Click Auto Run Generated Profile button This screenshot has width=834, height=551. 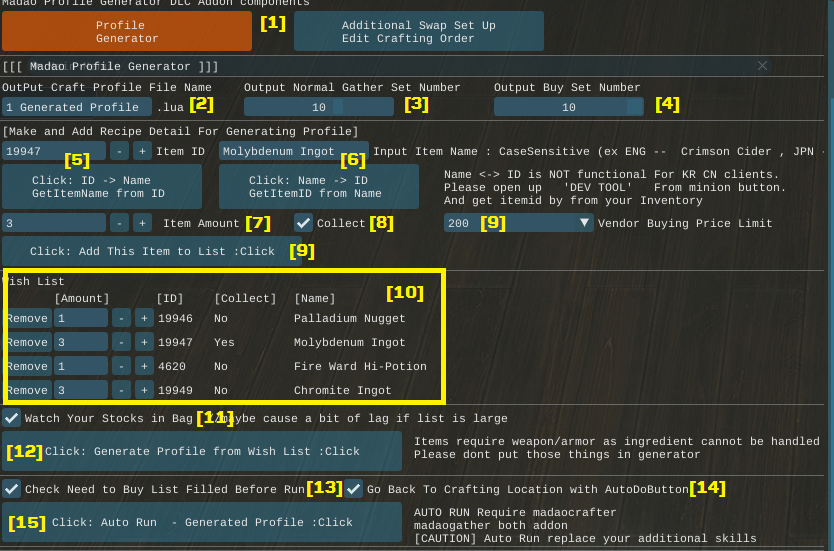[x=202, y=522]
